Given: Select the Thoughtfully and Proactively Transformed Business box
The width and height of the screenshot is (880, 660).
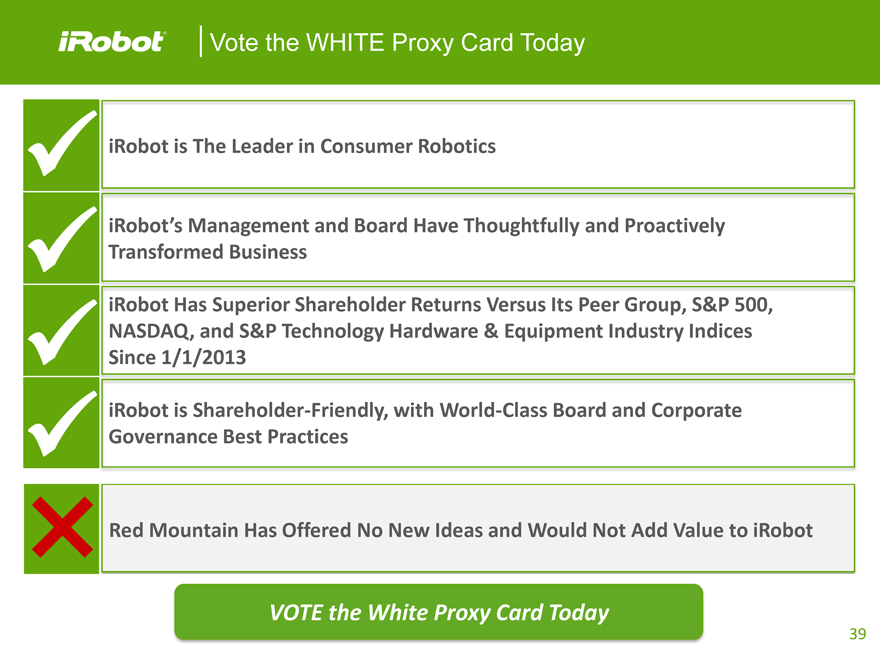Looking at the screenshot, I should tap(477, 238).
